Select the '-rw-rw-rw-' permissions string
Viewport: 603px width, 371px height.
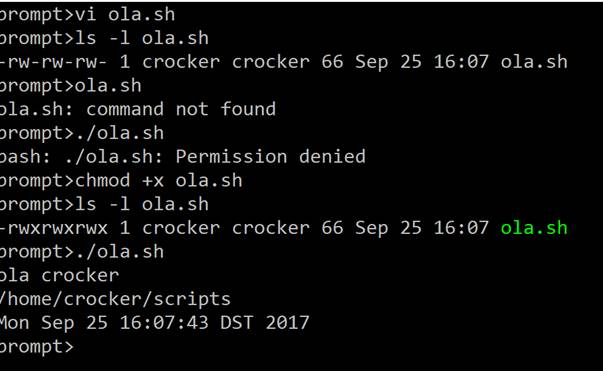click(53, 62)
